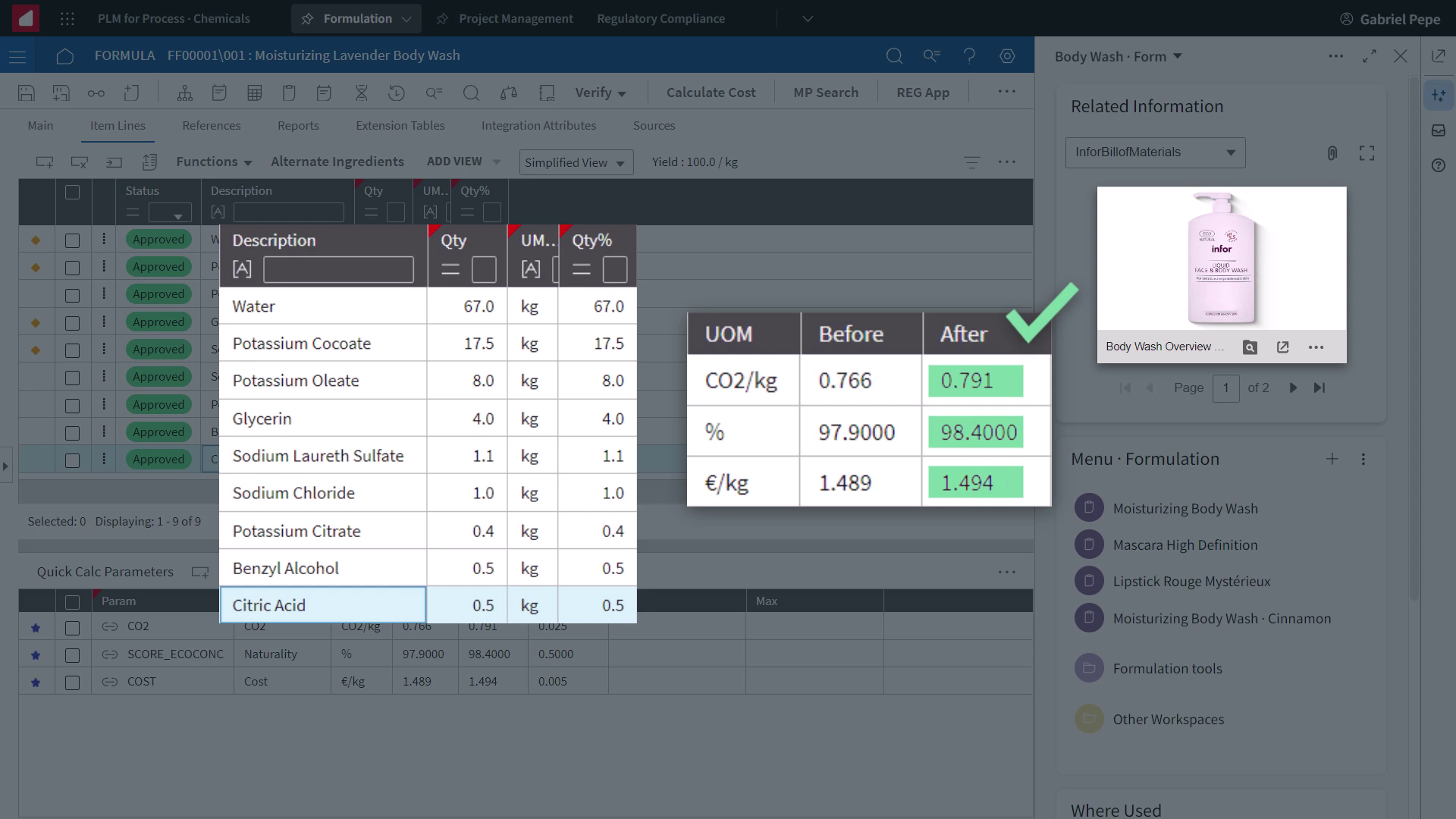
Task: Open the InforBillofMaterials selector
Action: [1154, 152]
